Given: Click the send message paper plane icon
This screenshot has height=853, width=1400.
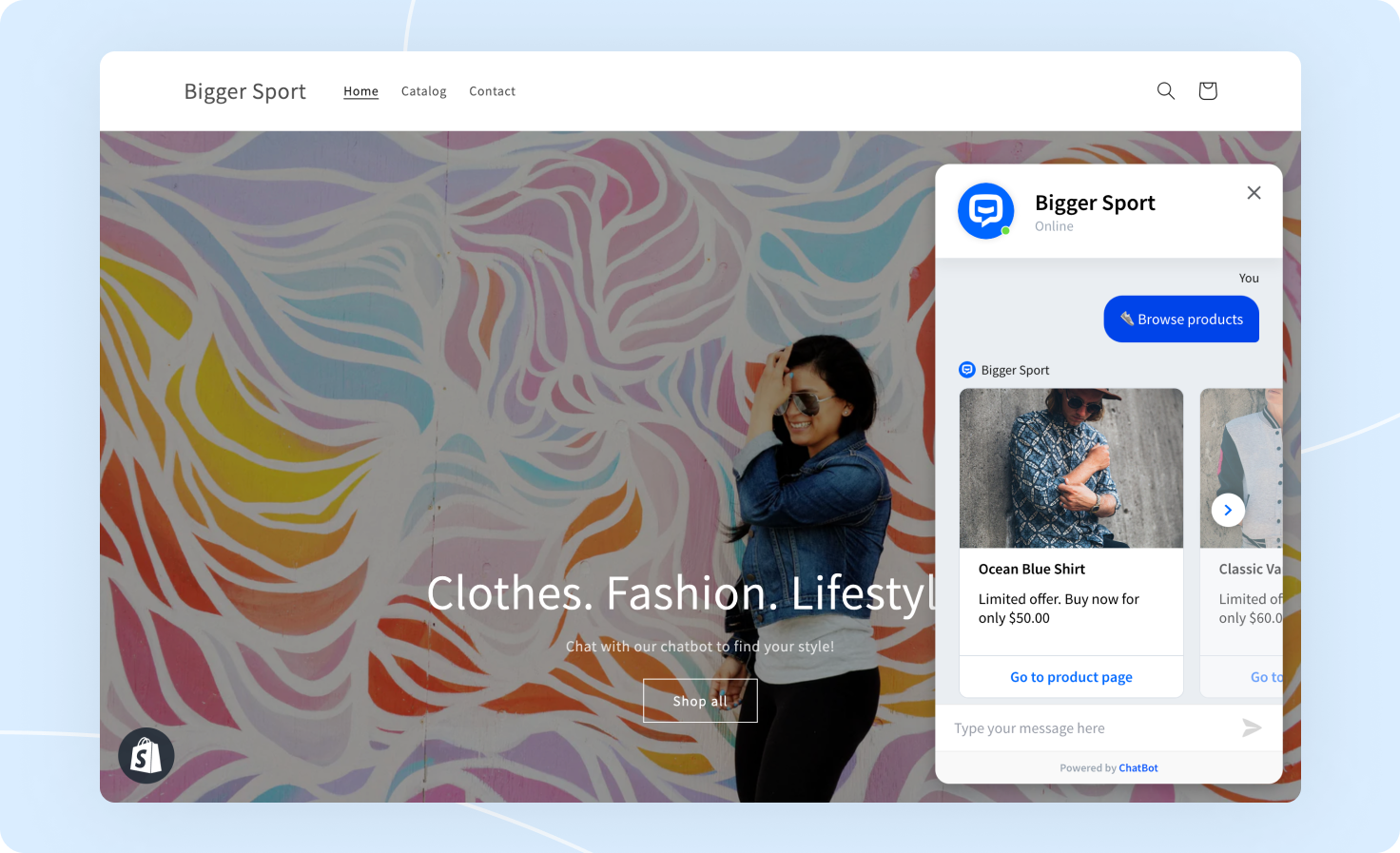Looking at the screenshot, I should tap(1252, 727).
